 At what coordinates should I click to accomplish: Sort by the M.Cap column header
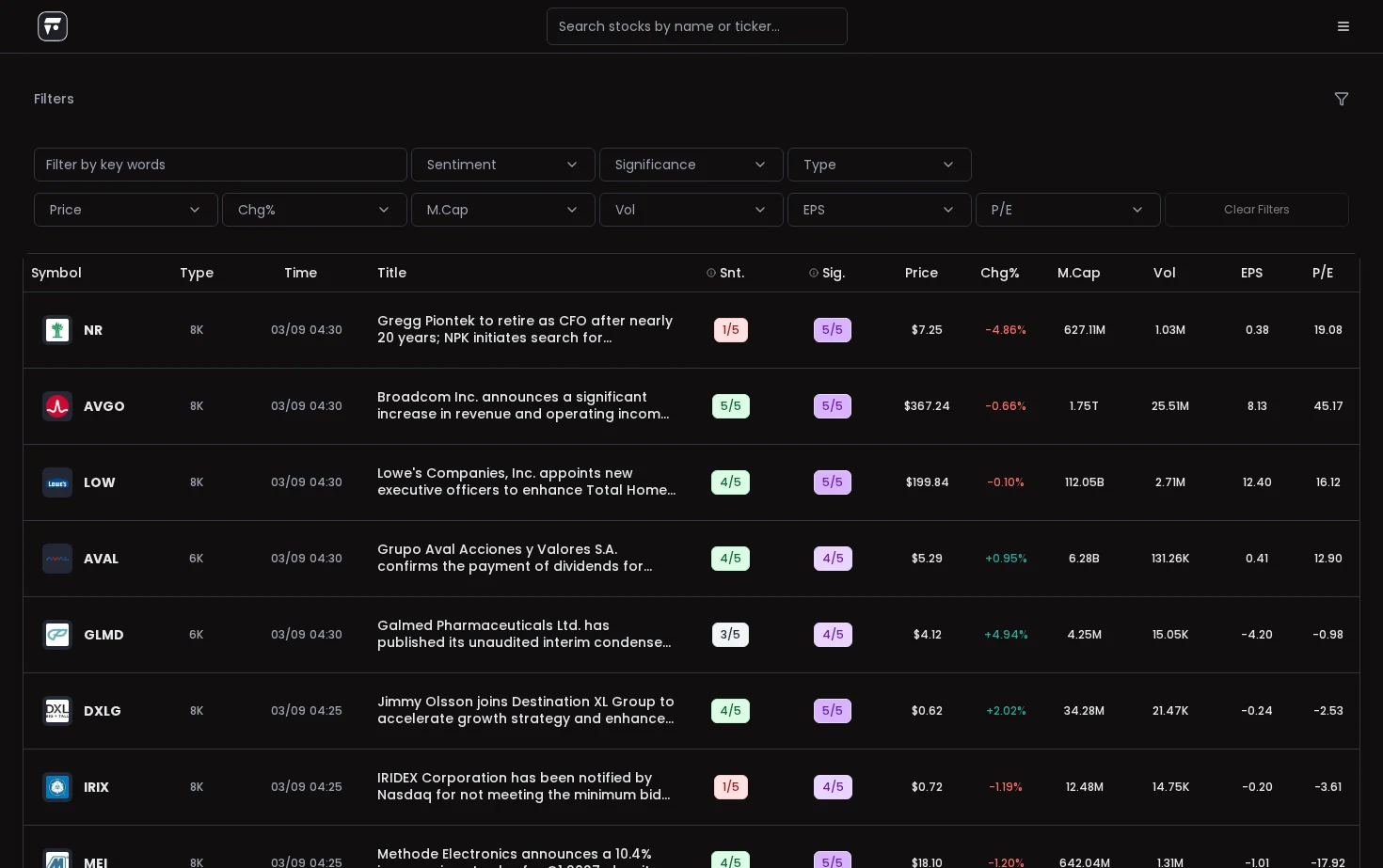pos(1079,273)
